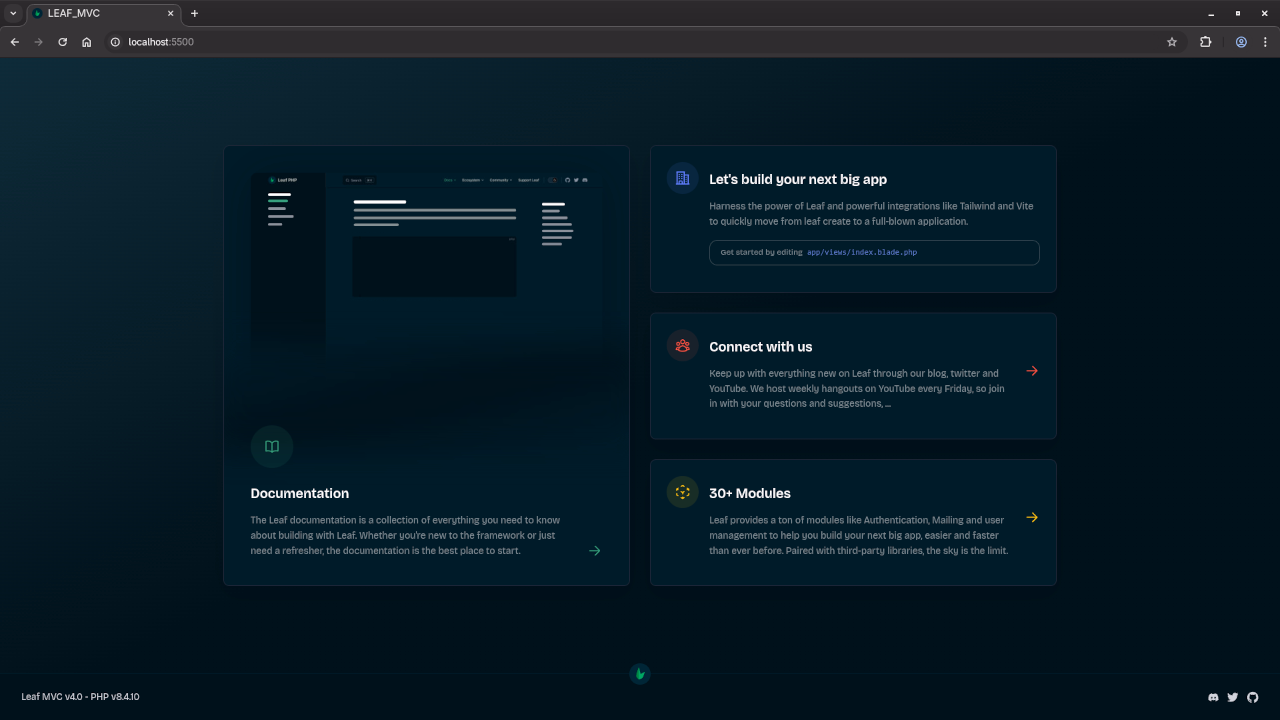Click the Leaf MVC v4.0 - PHP v8.4.10 text
The image size is (1280, 720).
click(x=80, y=697)
